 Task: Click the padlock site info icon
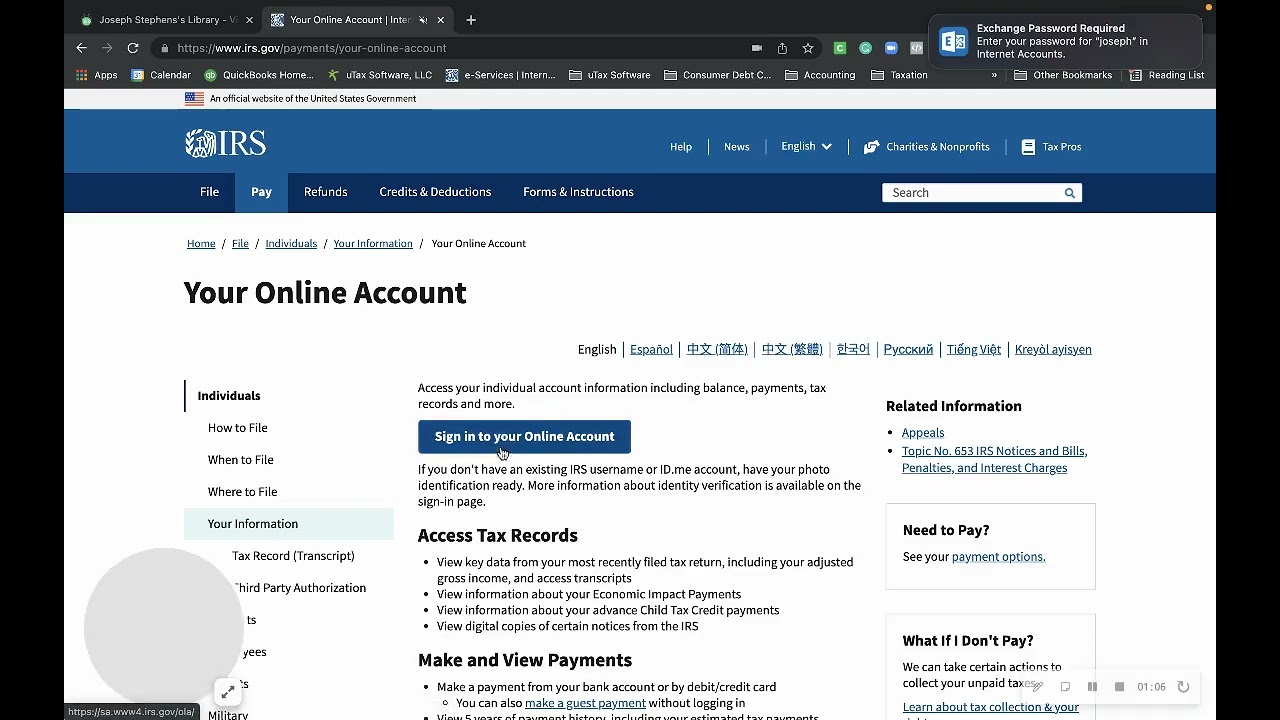pyautogui.click(x=164, y=48)
